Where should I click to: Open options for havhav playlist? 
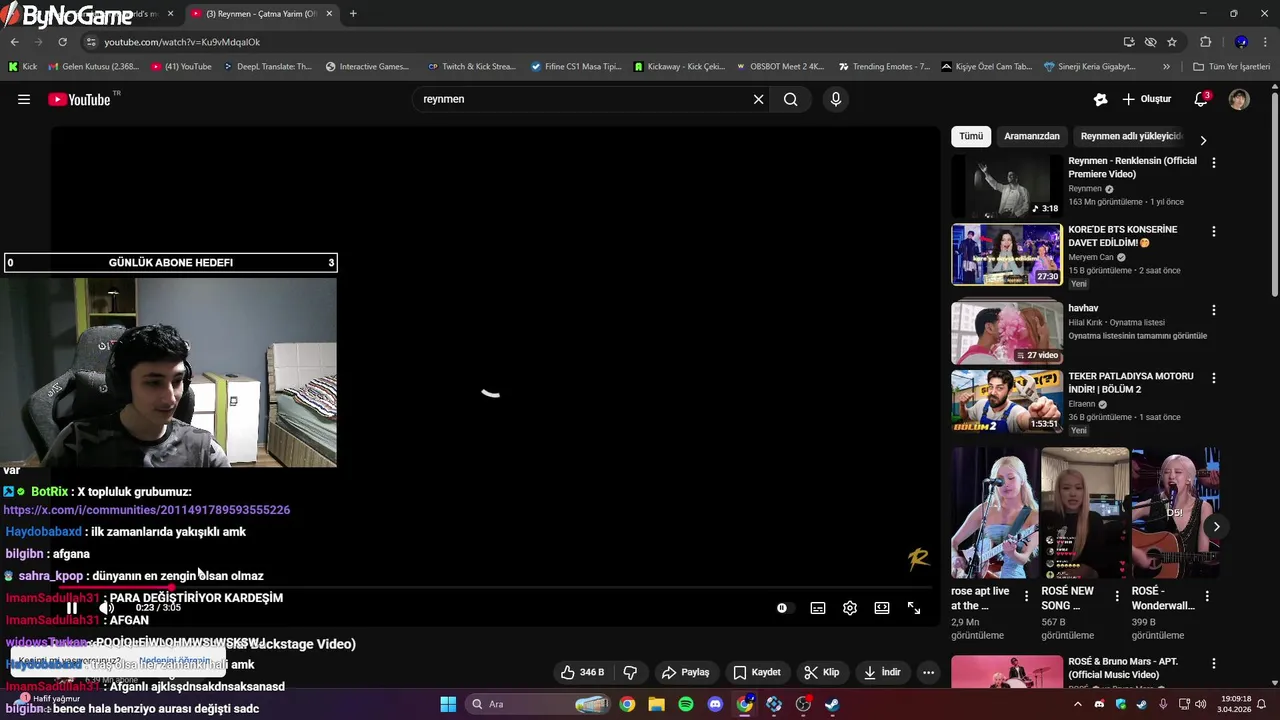point(1214,310)
